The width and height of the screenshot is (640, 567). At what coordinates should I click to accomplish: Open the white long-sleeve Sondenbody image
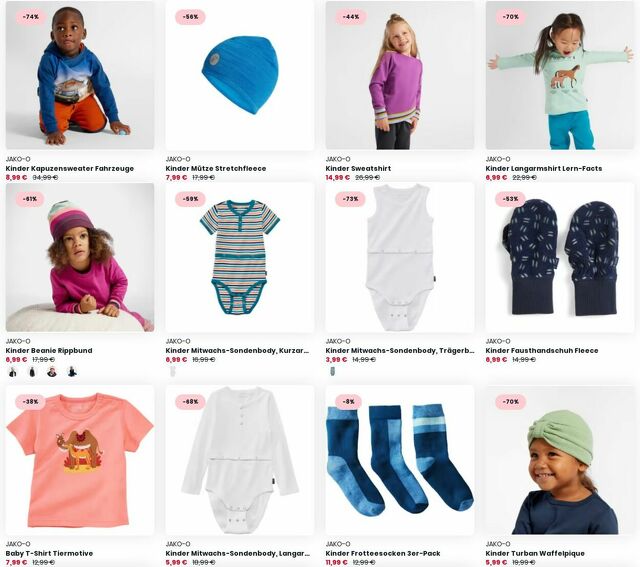coord(240,460)
